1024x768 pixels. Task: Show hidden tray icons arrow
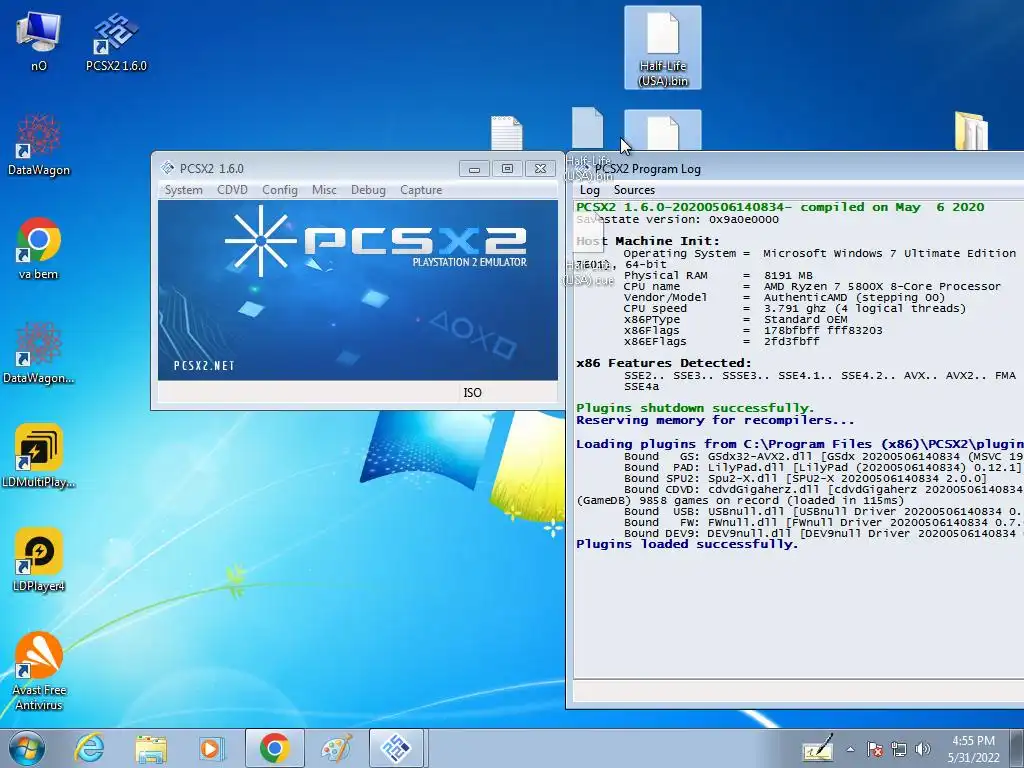(850, 749)
